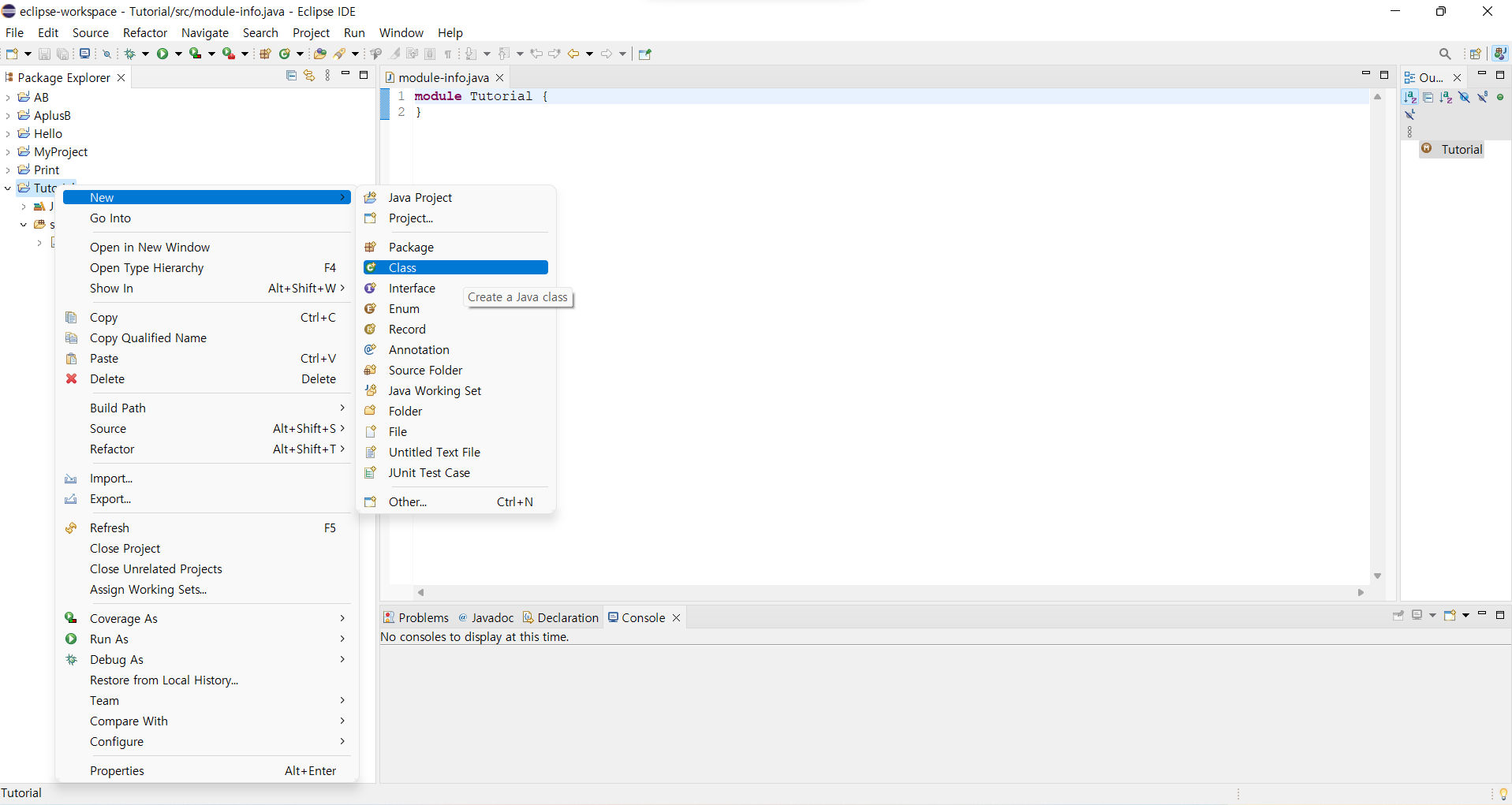The height and width of the screenshot is (805, 1512).
Task: Click the New wizard toolbar icon
Action: click(x=12, y=54)
